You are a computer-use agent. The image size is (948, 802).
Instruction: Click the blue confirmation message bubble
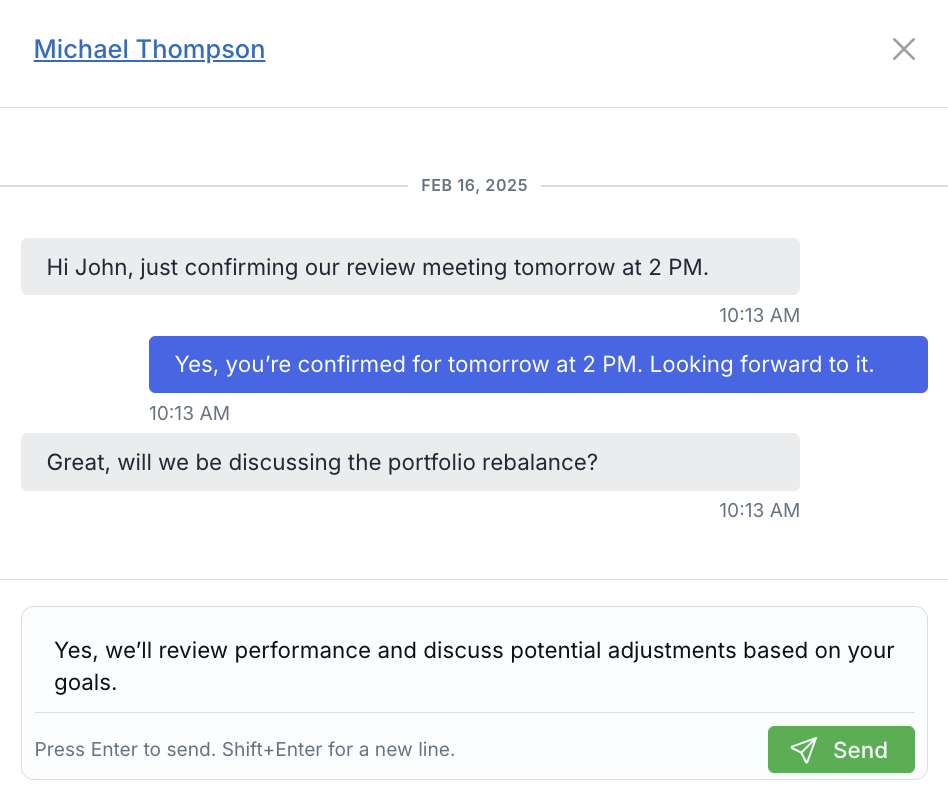(x=538, y=364)
